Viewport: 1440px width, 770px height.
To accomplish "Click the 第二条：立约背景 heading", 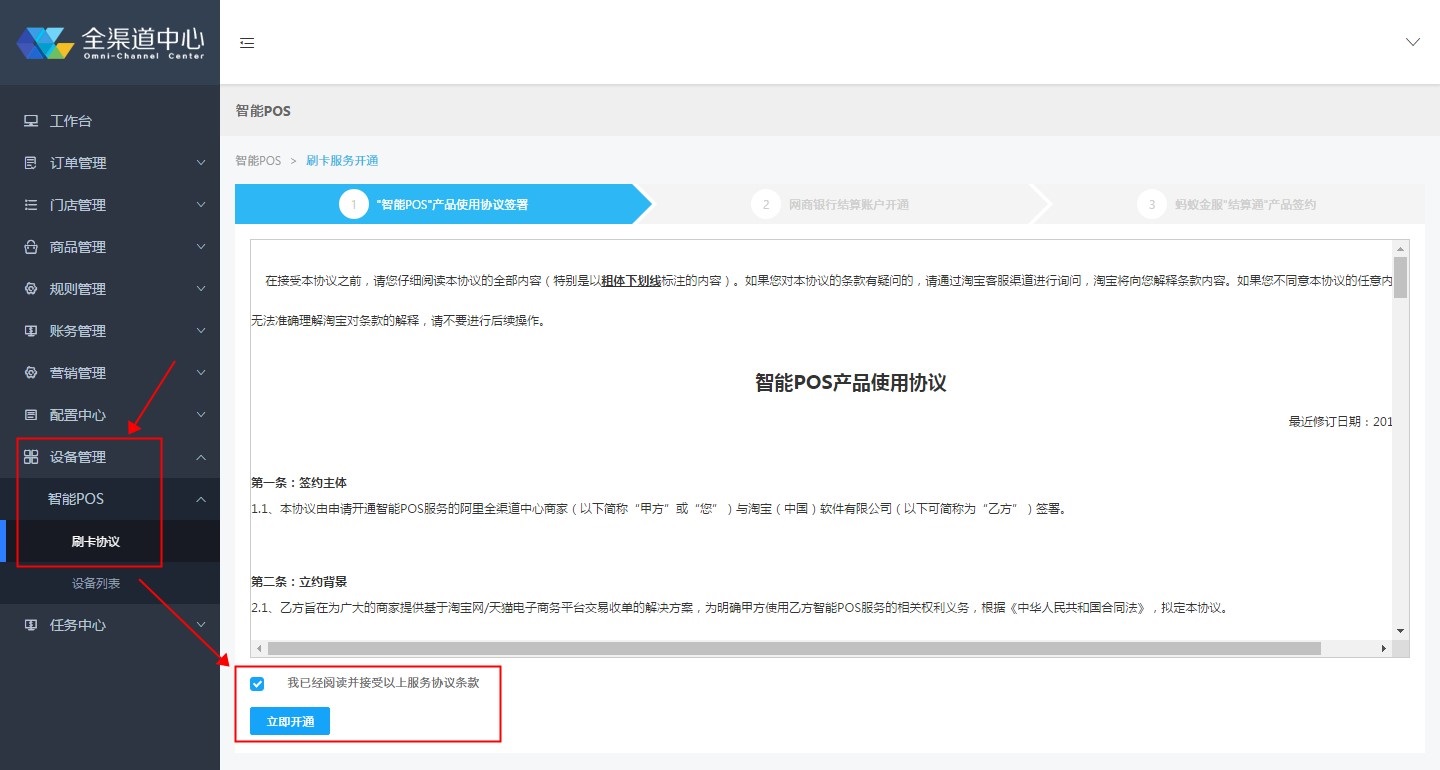I will pyautogui.click(x=299, y=582).
